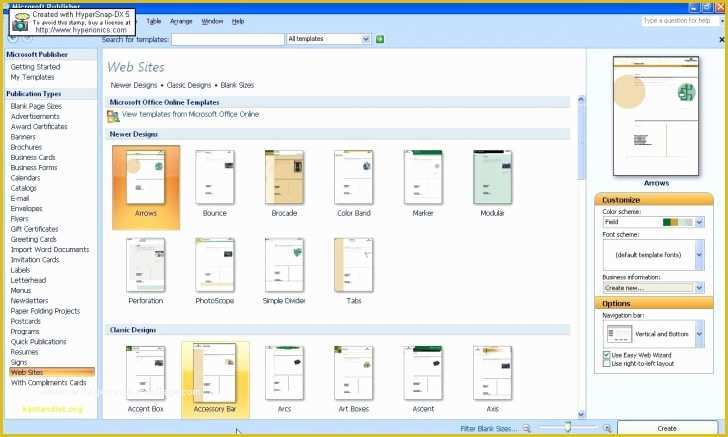This screenshot has height=437, width=728.
Task: Select Greeting Cards publication type
Action: (33, 239)
